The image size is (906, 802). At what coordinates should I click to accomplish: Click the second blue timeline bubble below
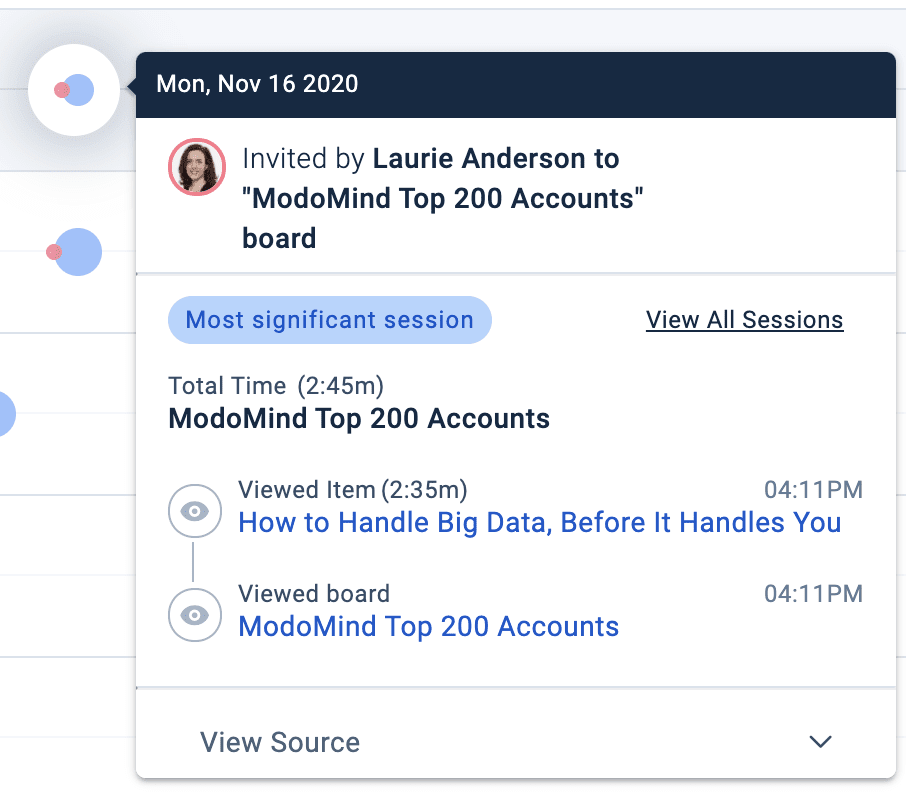pyautogui.click(x=79, y=252)
